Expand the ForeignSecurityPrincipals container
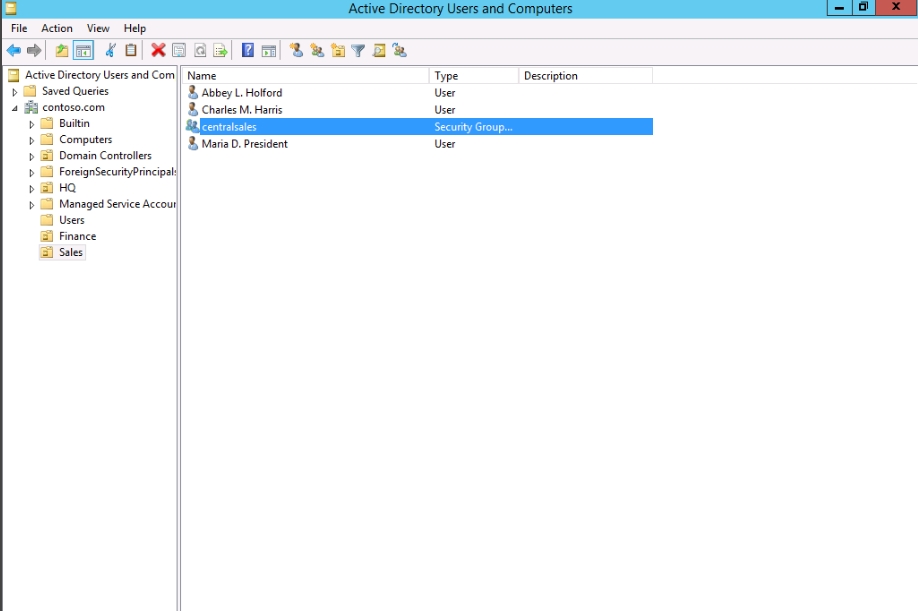This screenshot has height=611, width=918. (32, 173)
